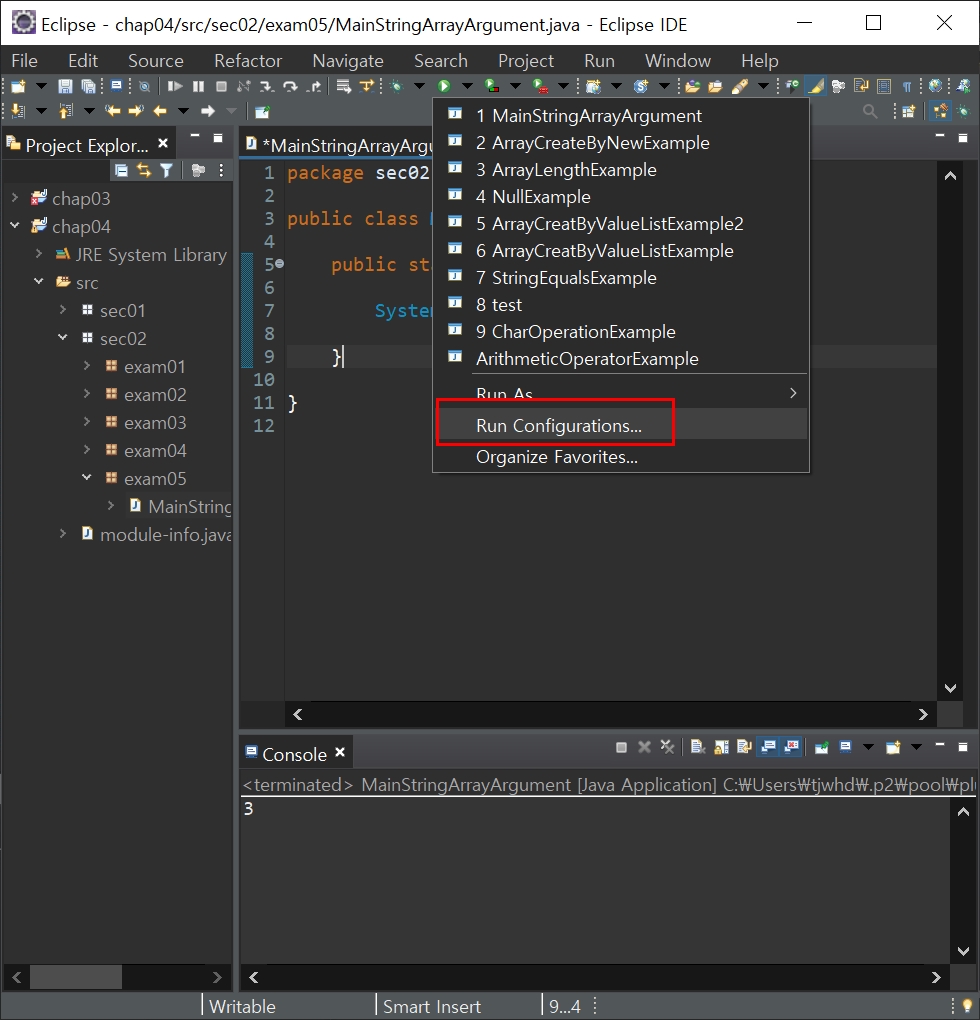This screenshot has width=980, height=1020.
Task: Click the Debug bug icon
Action: point(397,86)
